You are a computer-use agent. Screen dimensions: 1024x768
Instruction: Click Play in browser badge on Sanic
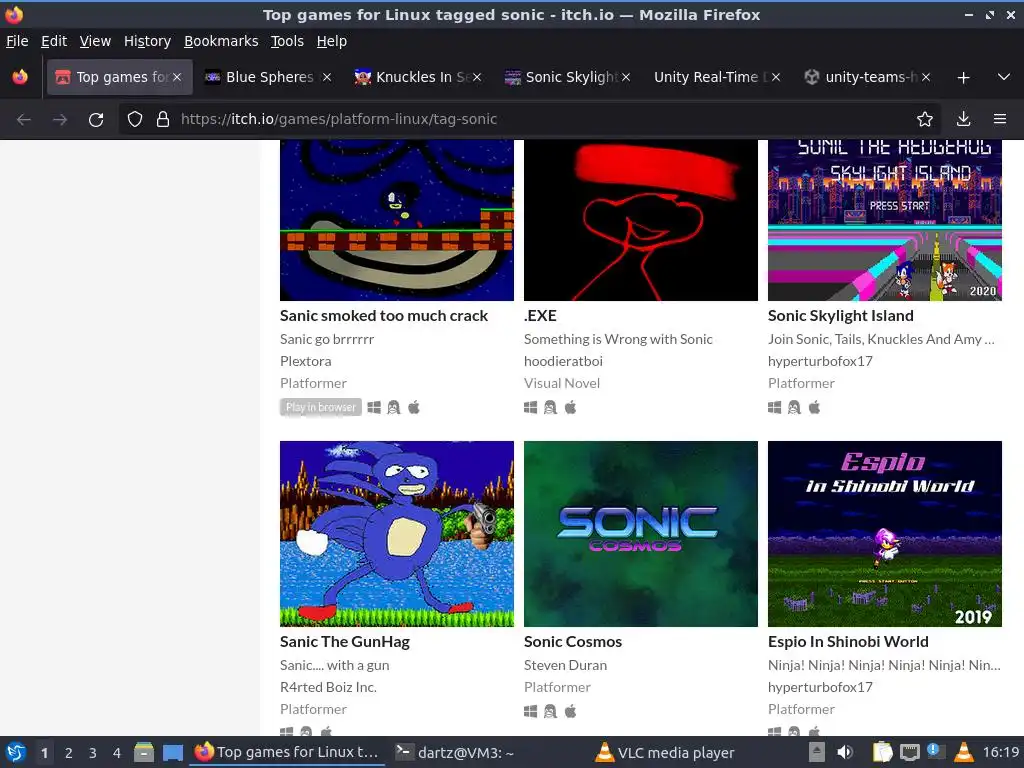321,408
